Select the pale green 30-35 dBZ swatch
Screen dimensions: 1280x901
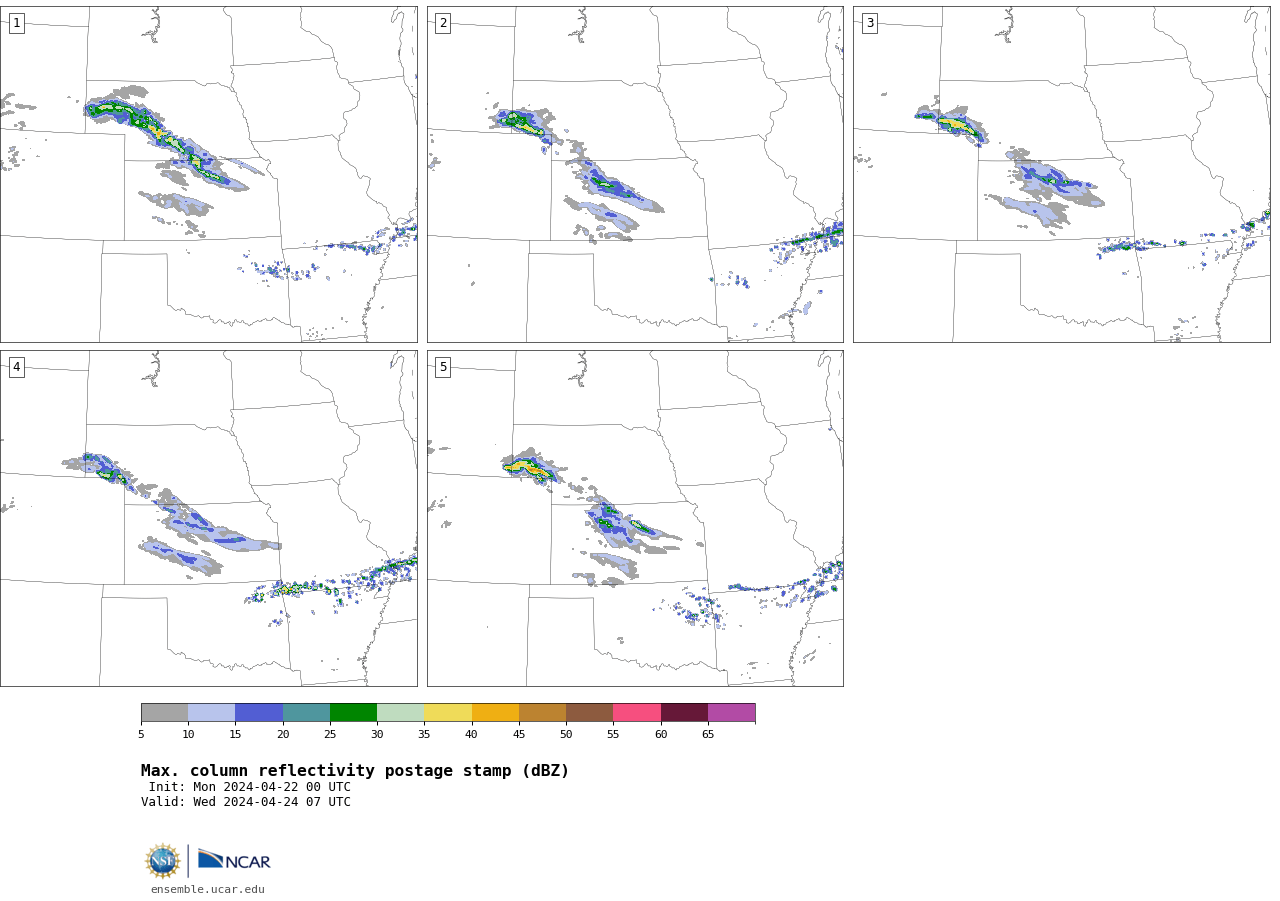(401, 713)
